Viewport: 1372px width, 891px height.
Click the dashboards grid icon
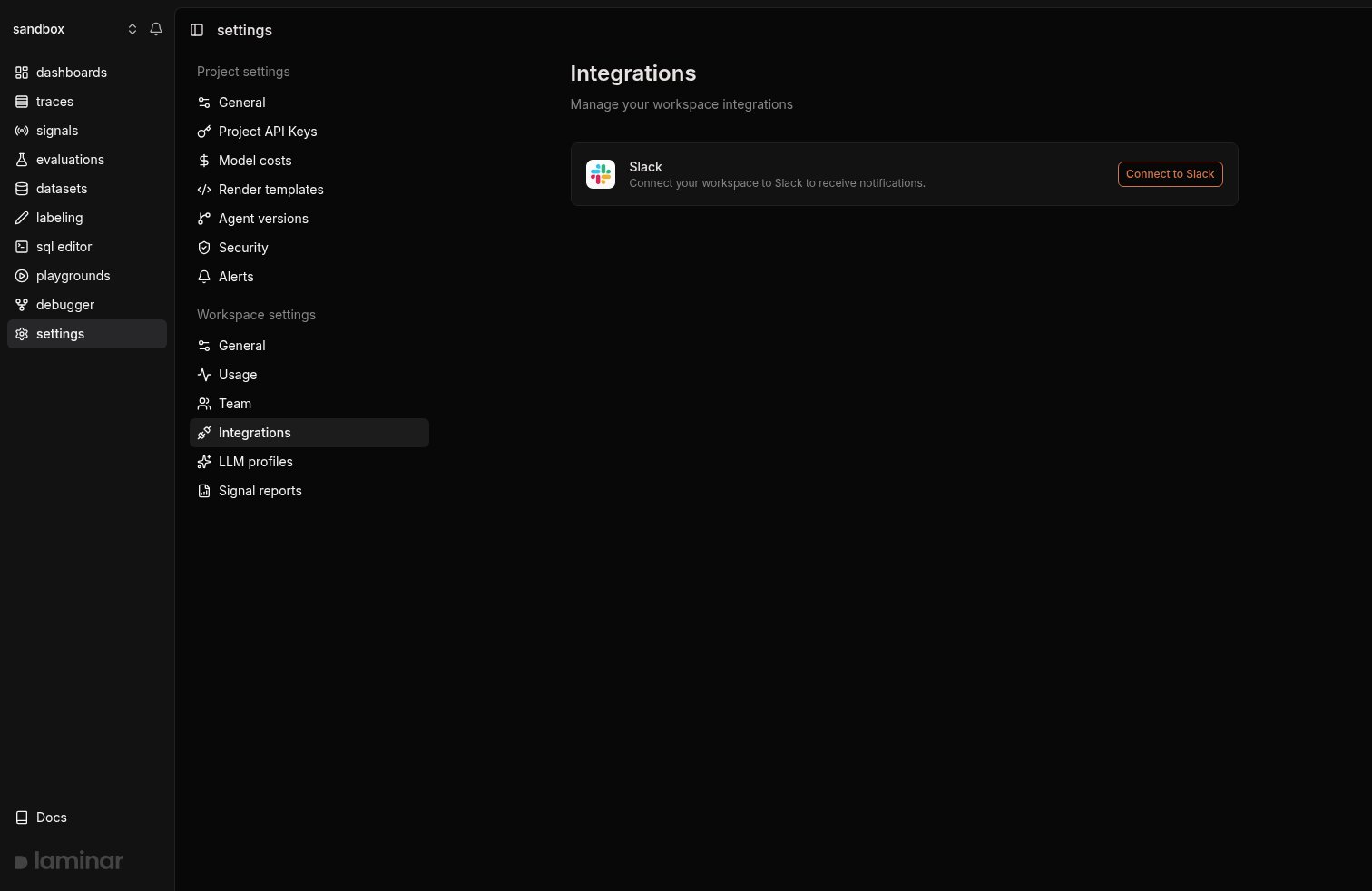coord(22,73)
